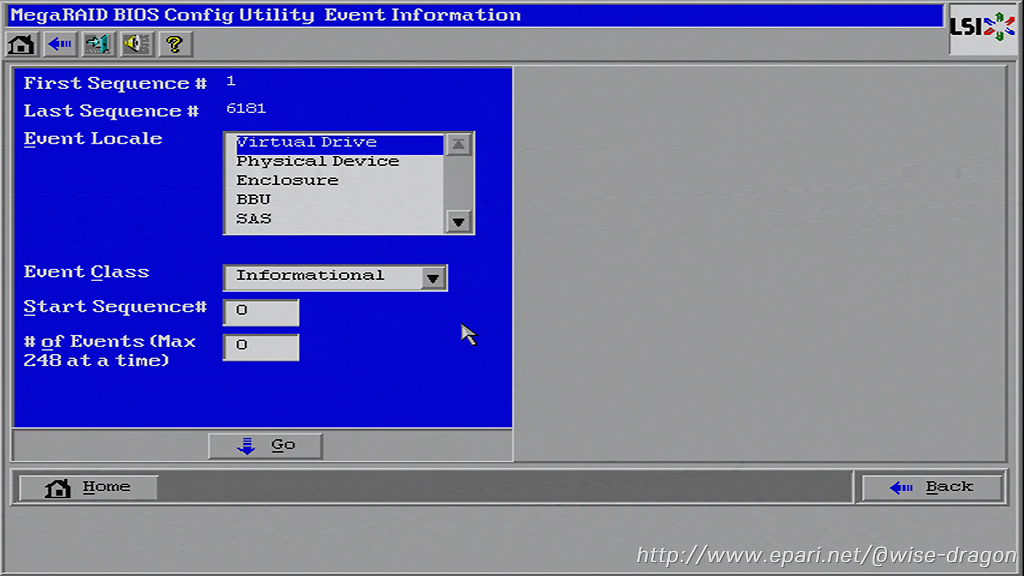Click the Last Sequence value 6181
The width and height of the screenshot is (1024, 576).
[x=246, y=108]
